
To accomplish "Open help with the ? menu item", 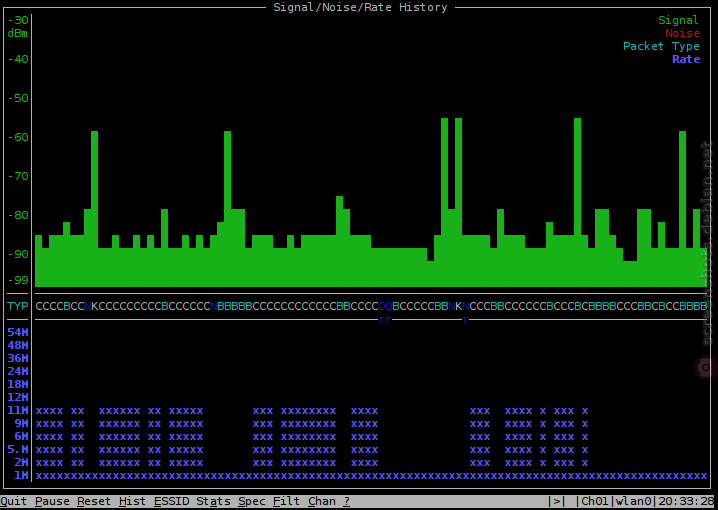I will (x=347, y=501).
